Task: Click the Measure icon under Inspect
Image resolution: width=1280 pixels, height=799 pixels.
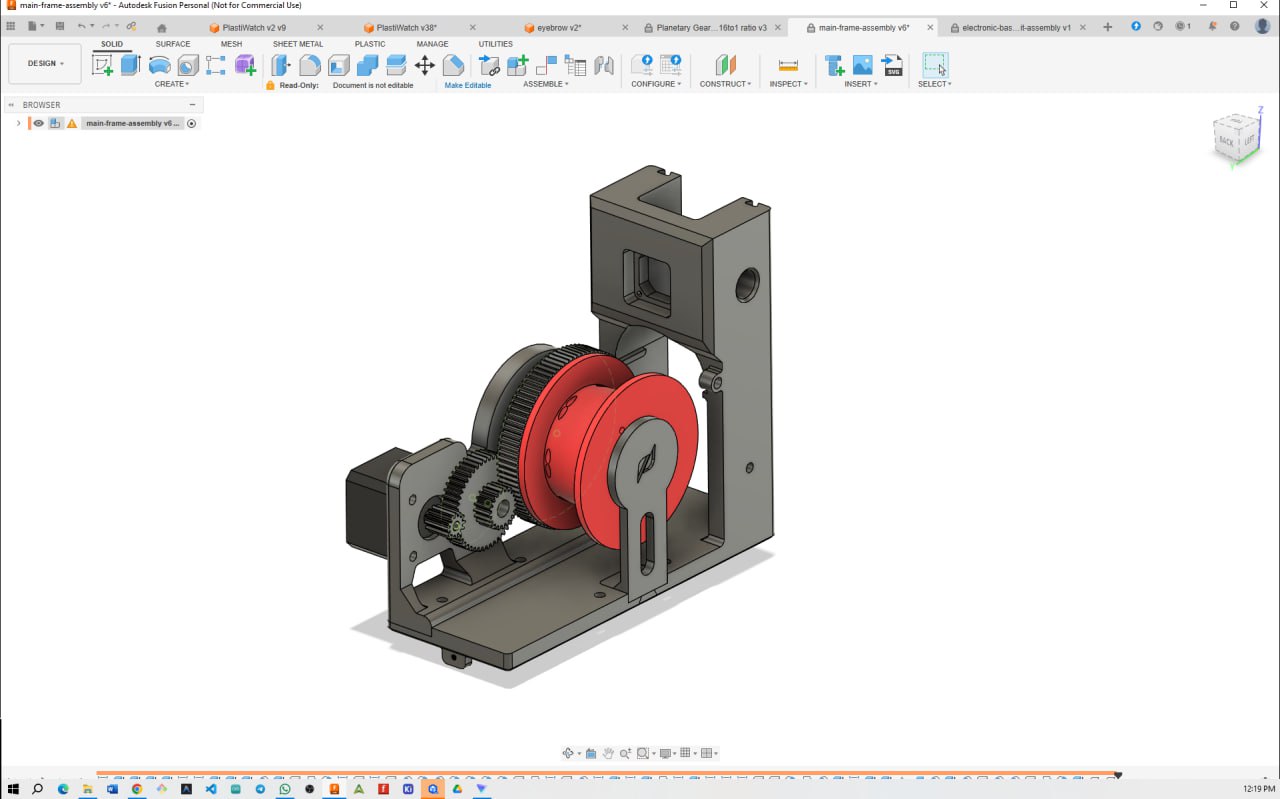Action: [787, 66]
